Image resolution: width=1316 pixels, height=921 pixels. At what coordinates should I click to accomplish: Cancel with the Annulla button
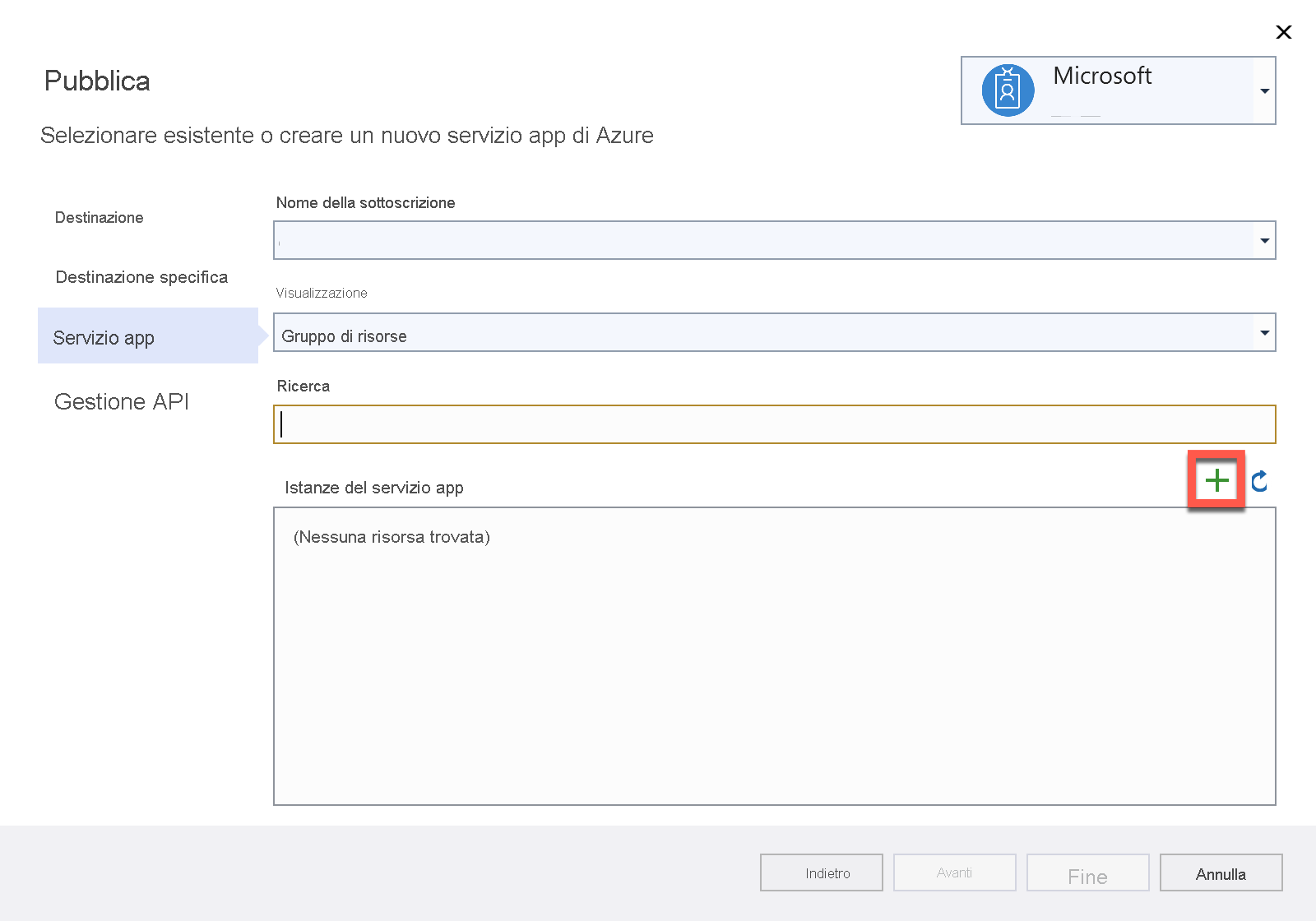point(1221,872)
